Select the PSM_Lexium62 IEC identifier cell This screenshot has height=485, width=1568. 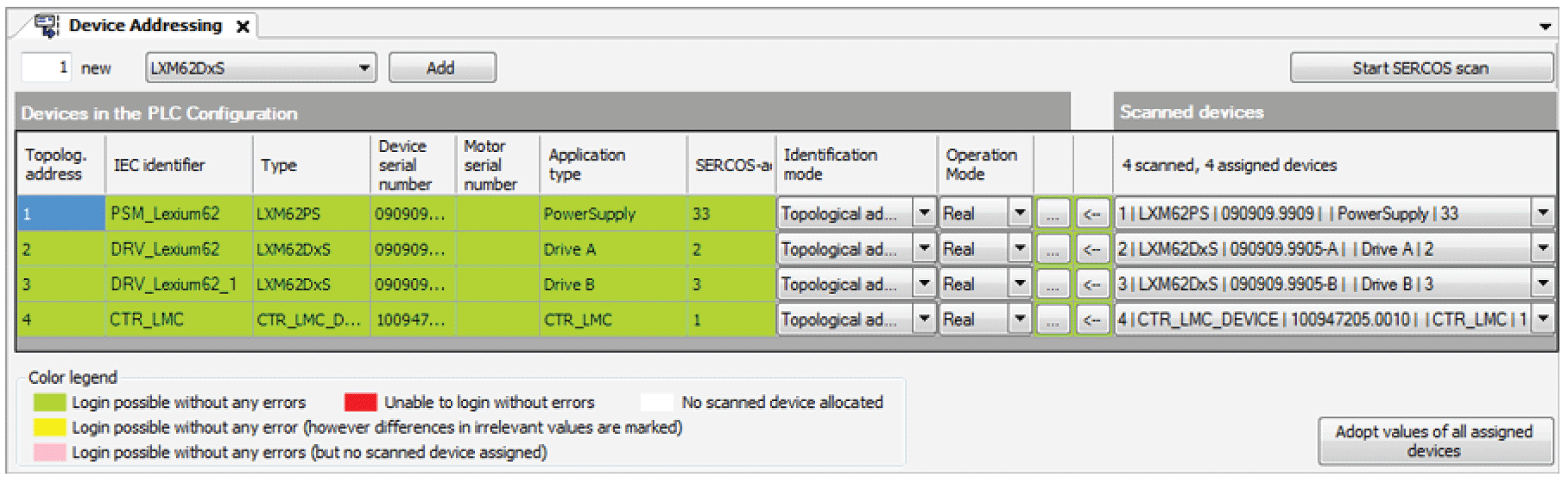(179, 213)
